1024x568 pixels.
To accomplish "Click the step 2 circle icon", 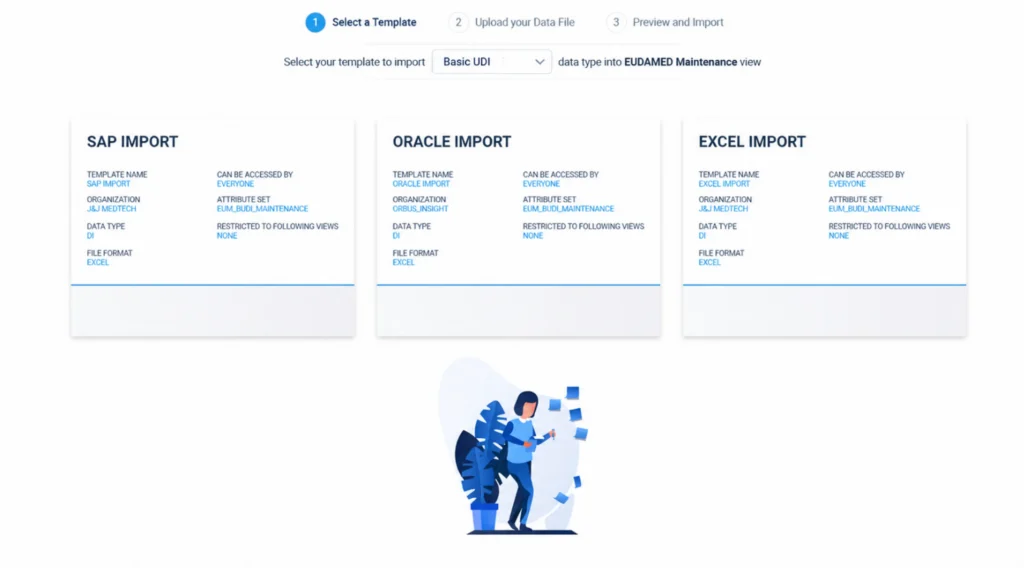I will [x=458, y=22].
